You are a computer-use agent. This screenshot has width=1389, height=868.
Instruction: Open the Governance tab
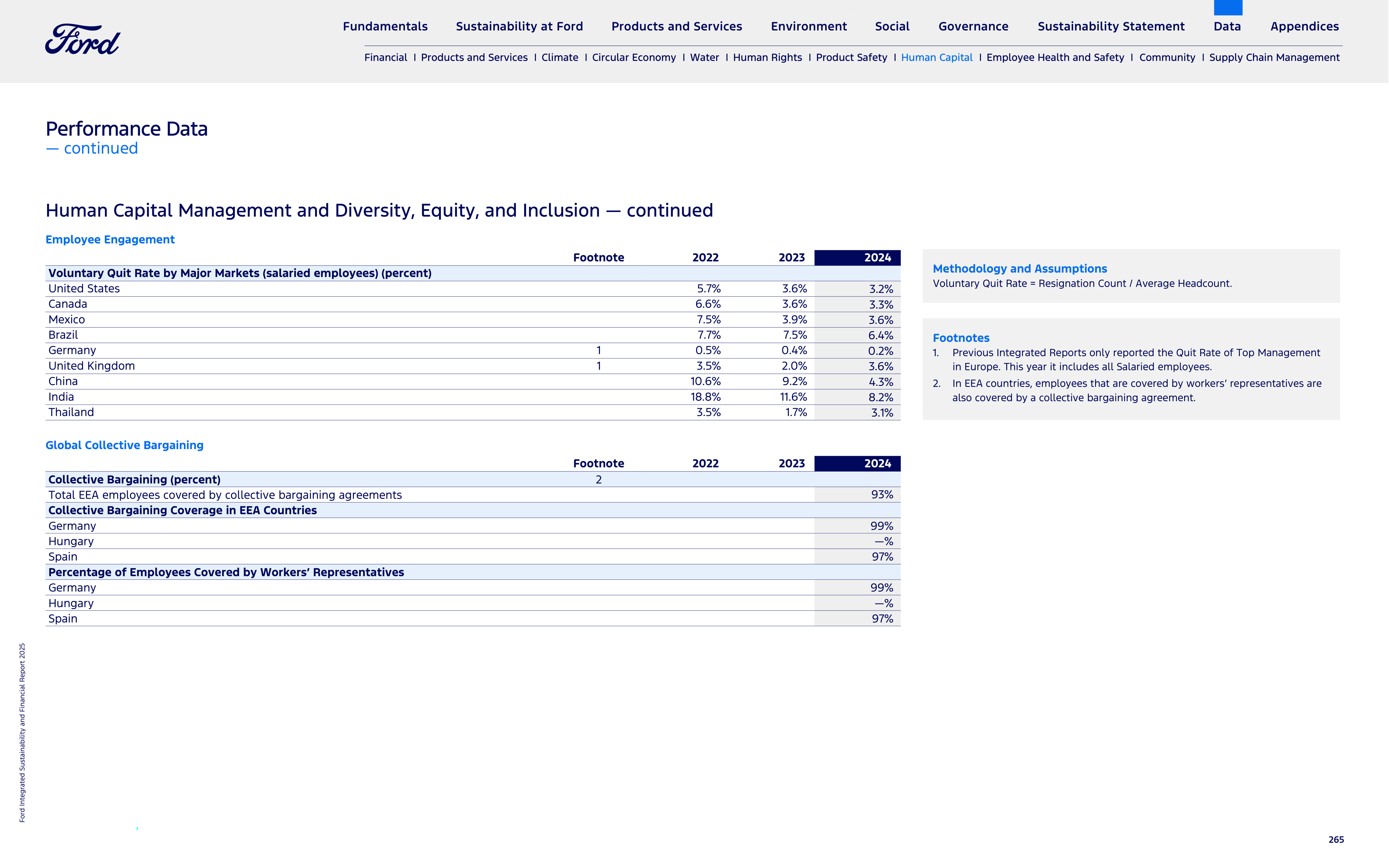click(x=973, y=26)
